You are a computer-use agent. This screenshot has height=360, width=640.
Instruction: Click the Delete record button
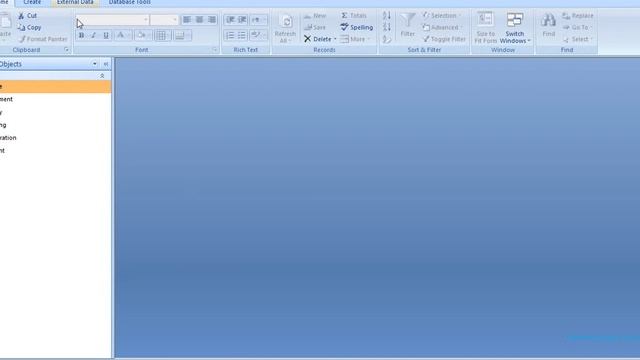tap(318, 39)
